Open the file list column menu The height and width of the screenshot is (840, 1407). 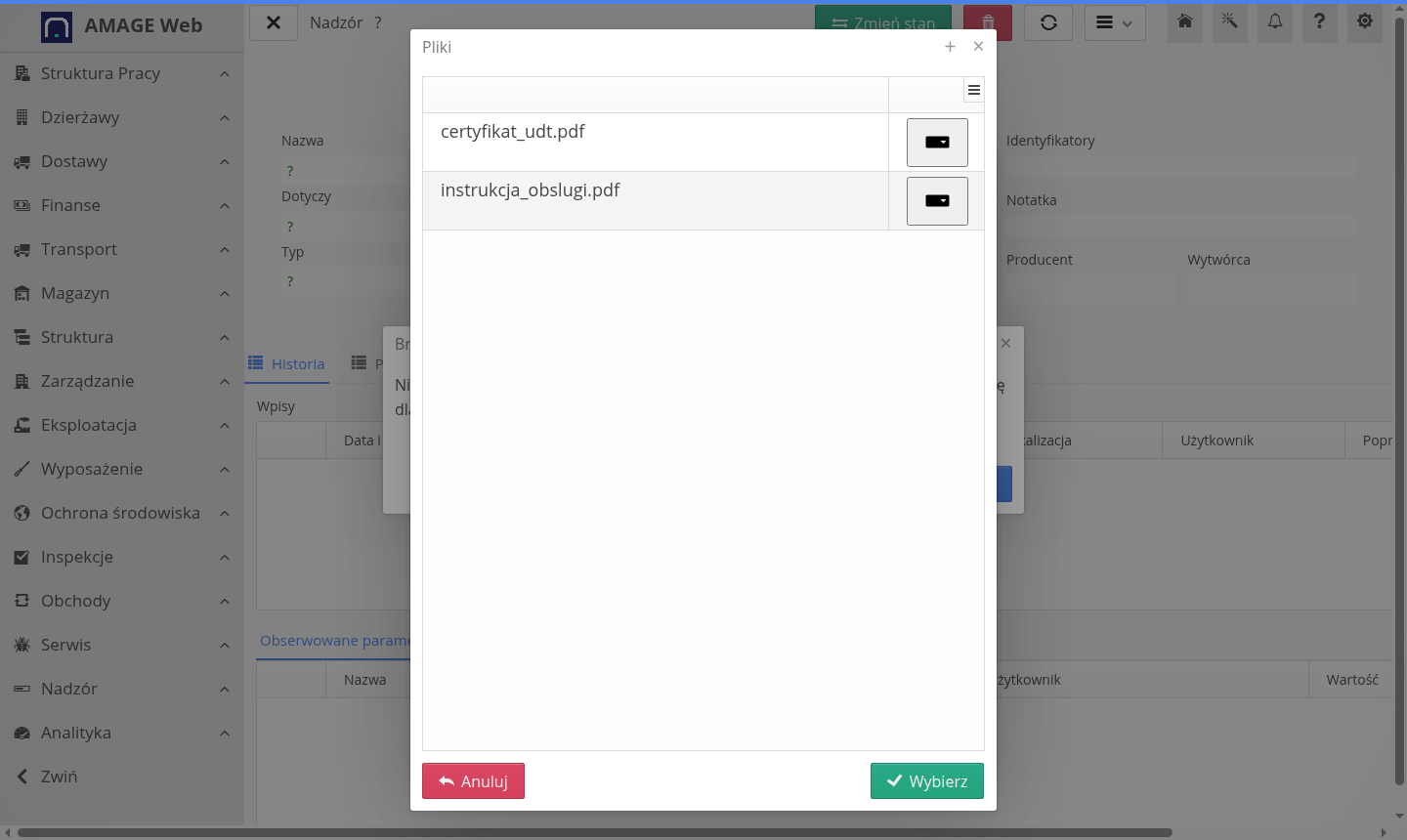pyautogui.click(x=974, y=90)
